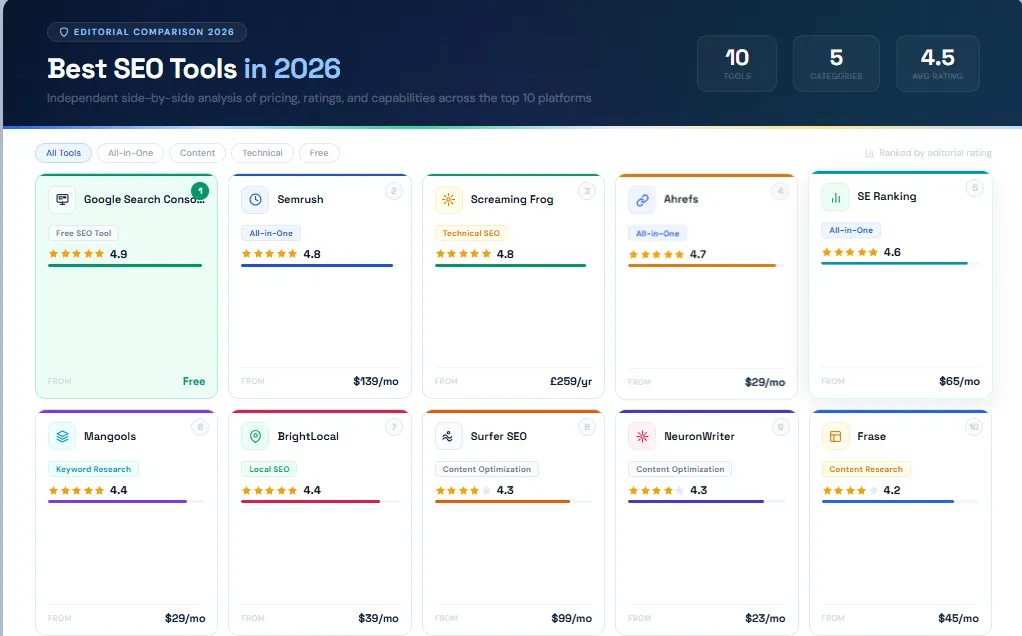Click All-in-One tag on Semrush card
This screenshot has width=1022, height=636.
click(271, 233)
